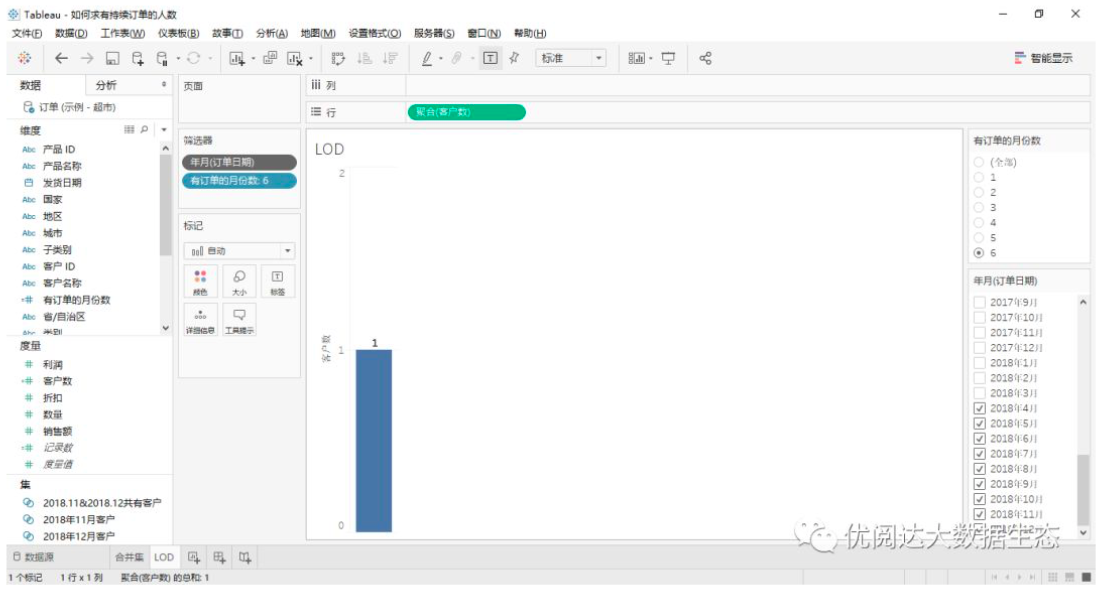Image resolution: width=1098 pixels, height=590 pixels.
Task: Select the 客户名称 dimension field
Action: (62, 283)
